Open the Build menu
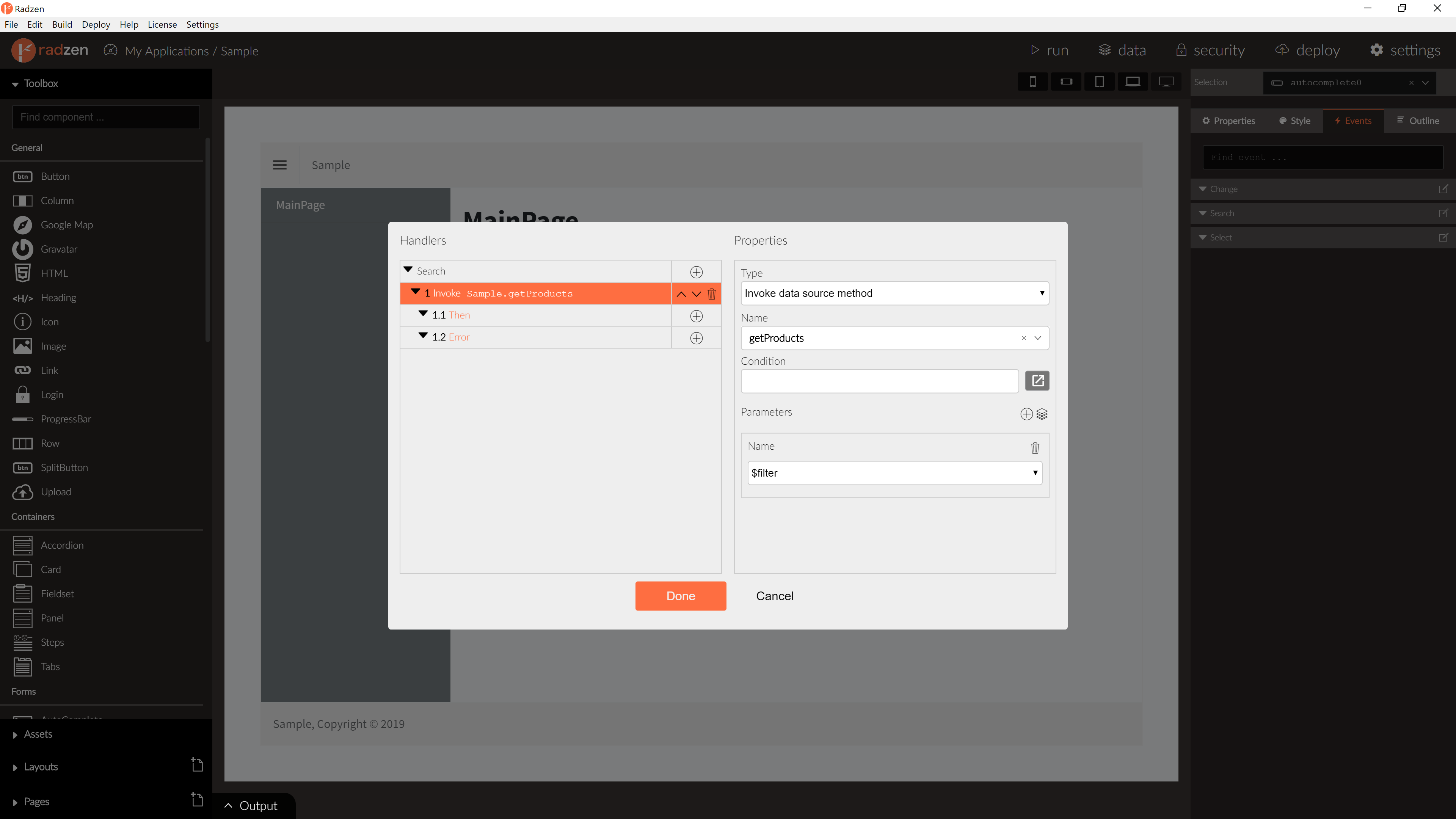Image resolution: width=1456 pixels, height=819 pixels. (x=62, y=24)
